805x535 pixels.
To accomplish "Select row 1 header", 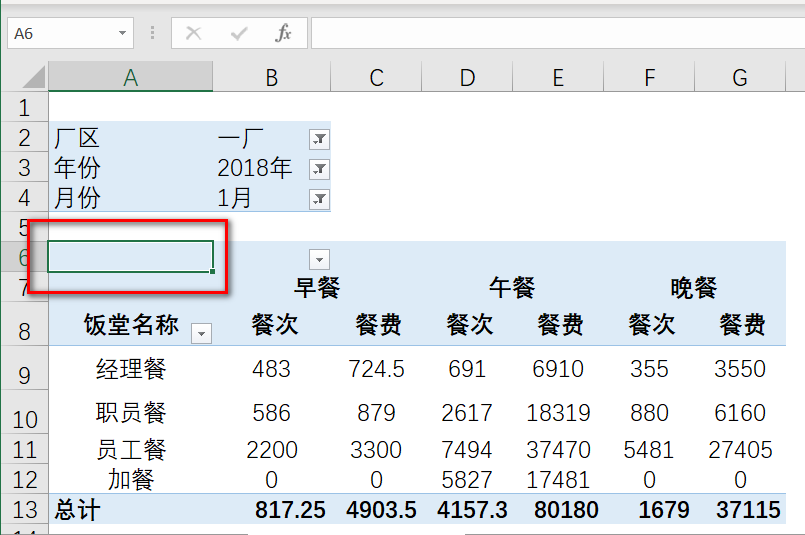I will pos(24,107).
